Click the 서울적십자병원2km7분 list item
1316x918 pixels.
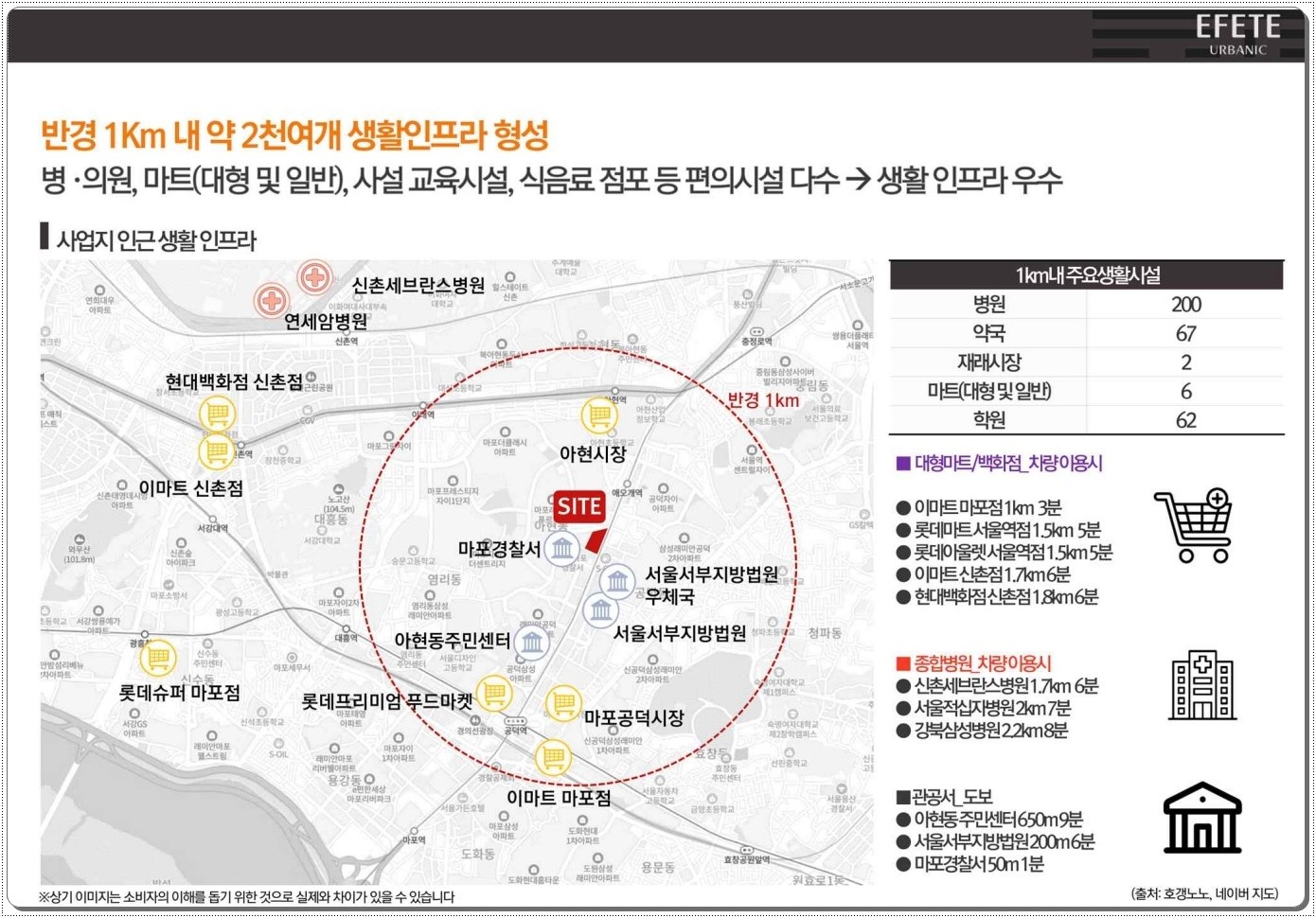[984, 708]
